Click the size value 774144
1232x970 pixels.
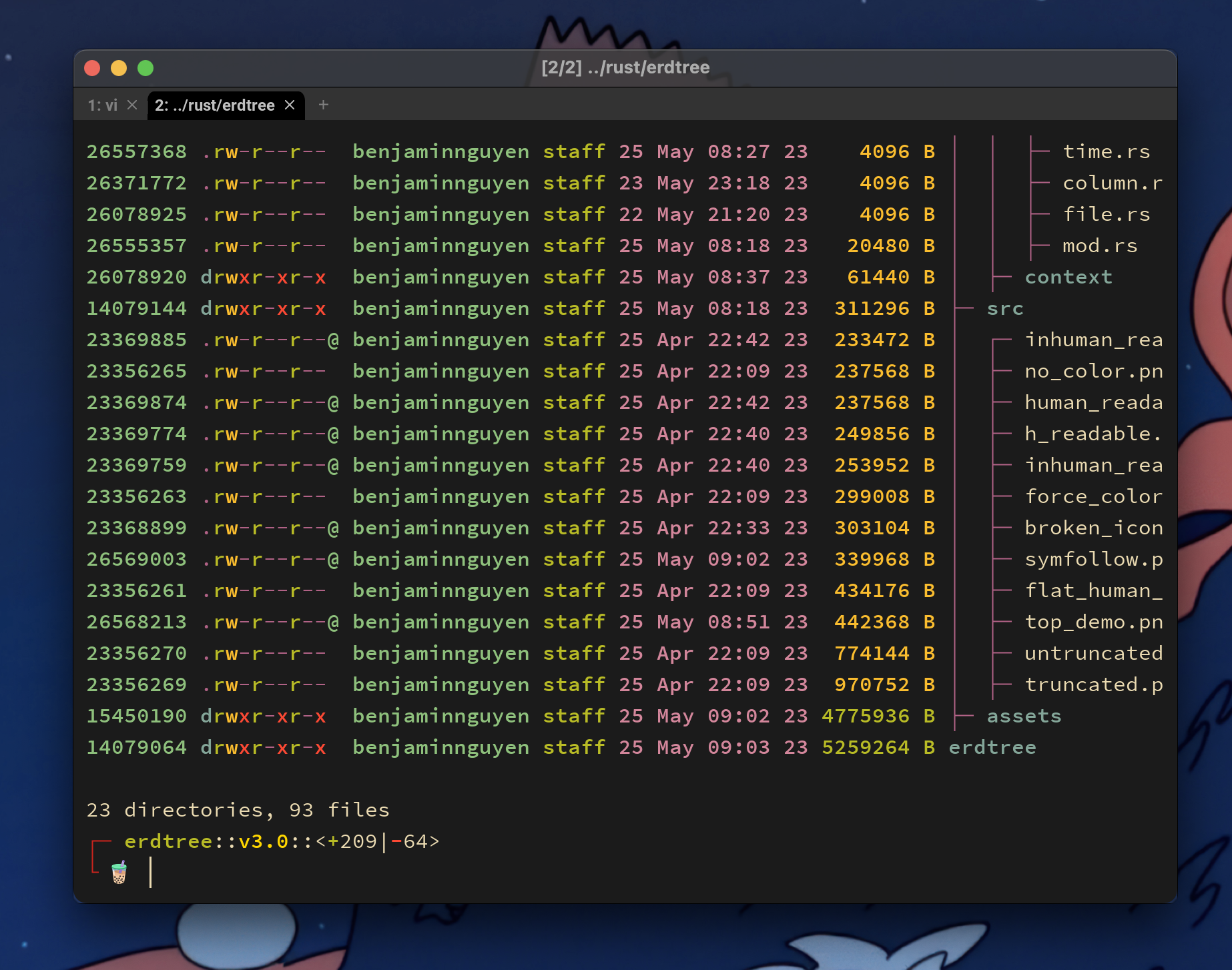coord(872,653)
